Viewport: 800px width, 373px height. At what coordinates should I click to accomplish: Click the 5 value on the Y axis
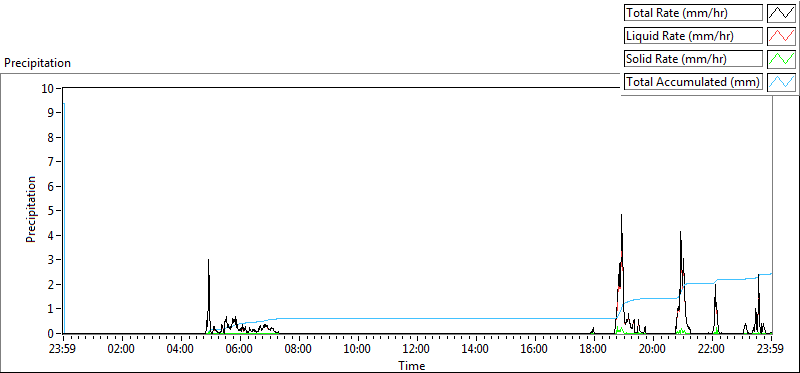[51, 211]
